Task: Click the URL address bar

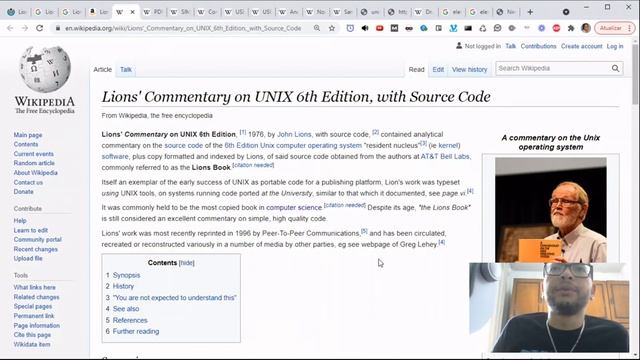Action: 183,28
